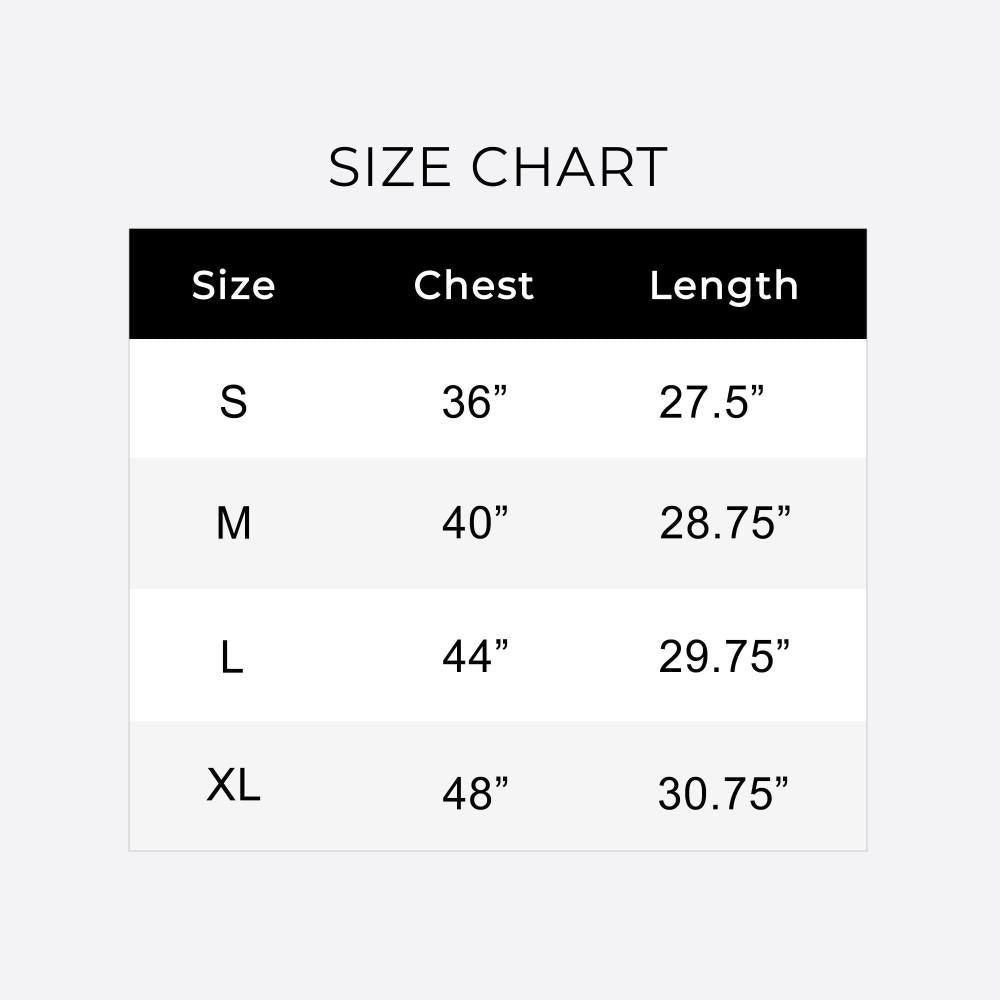Pick the 28.75" length value
Screen dimensions: 1000x1000
click(x=724, y=523)
